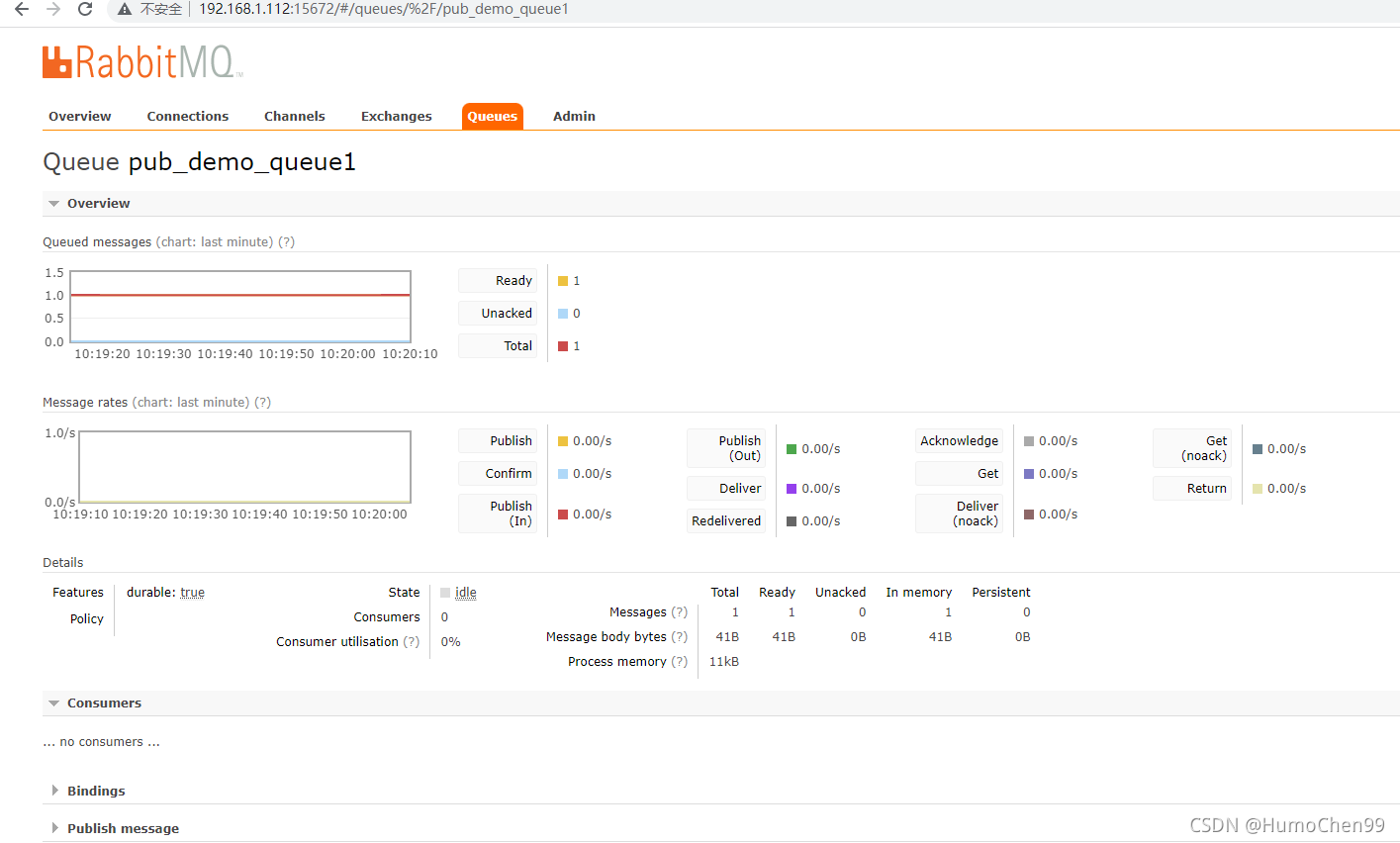Click the violet Get swatch
This screenshot has height=843, width=1400.
[x=1029, y=474]
